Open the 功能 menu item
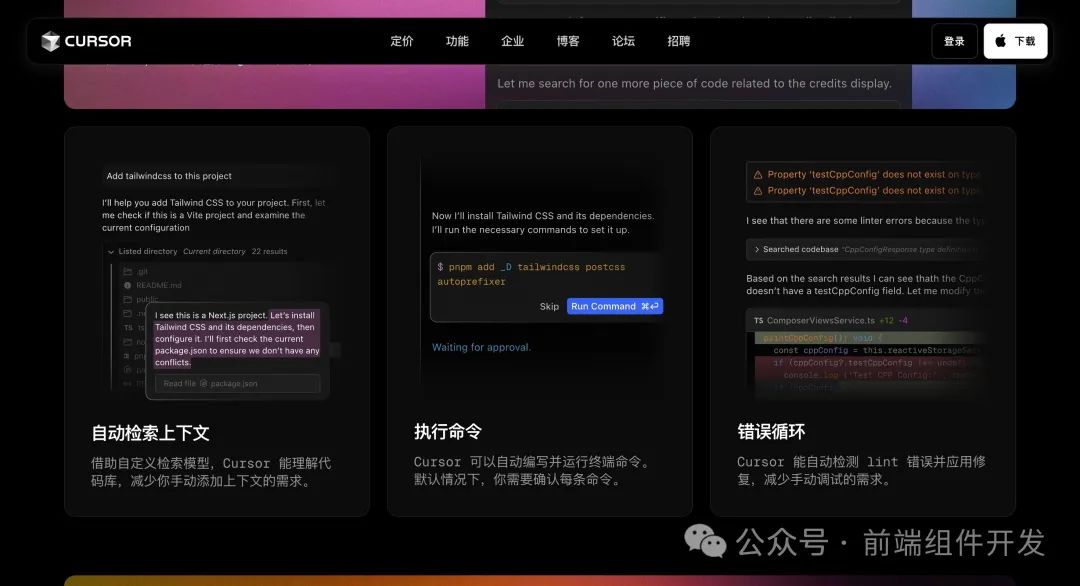Viewport: 1080px width, 586px height. tap(457, 41)
